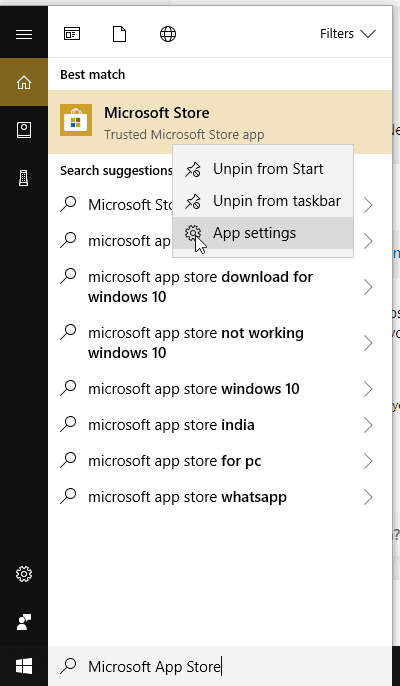Expand arrow for 'store windows 10' suggestion
Image resolution: width=400 pixels, height=686 pixels.
(368, 389)
